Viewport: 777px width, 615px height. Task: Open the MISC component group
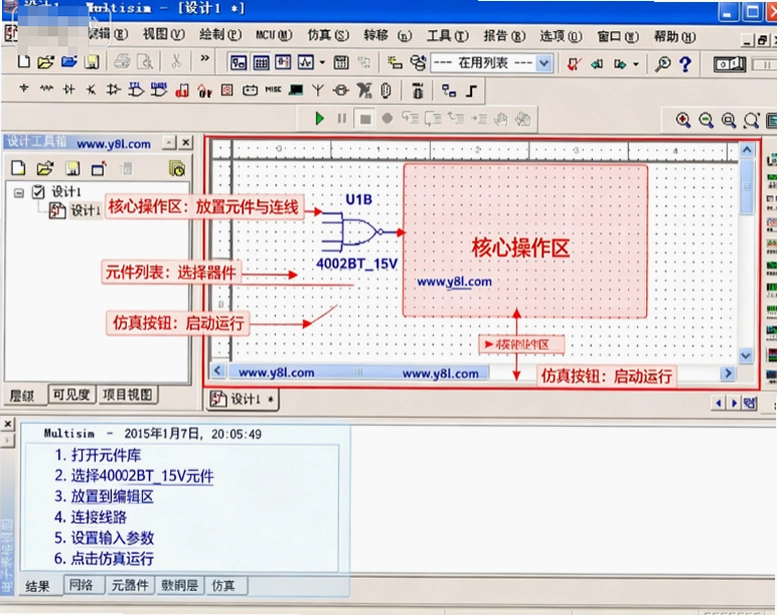[273, 90]
